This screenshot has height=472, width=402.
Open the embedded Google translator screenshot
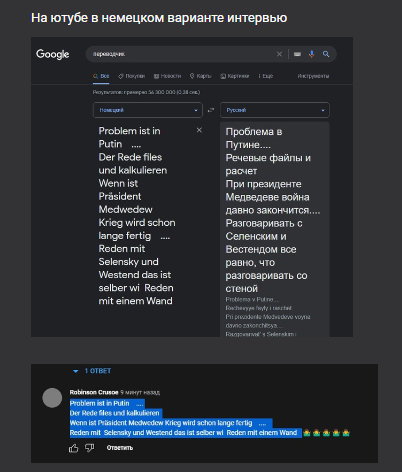coord(192,187)
